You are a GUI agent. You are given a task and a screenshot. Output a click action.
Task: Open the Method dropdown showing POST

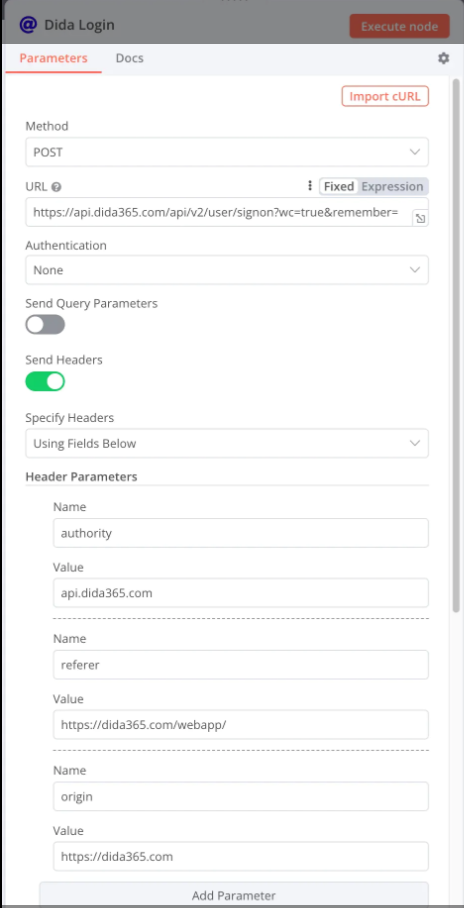tap(227, 152)
